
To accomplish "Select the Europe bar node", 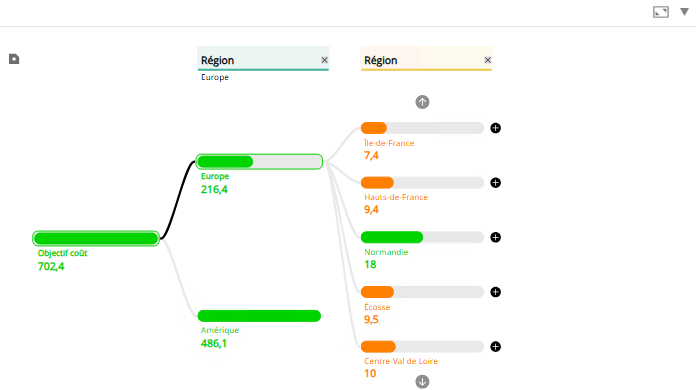I will 259,162.
